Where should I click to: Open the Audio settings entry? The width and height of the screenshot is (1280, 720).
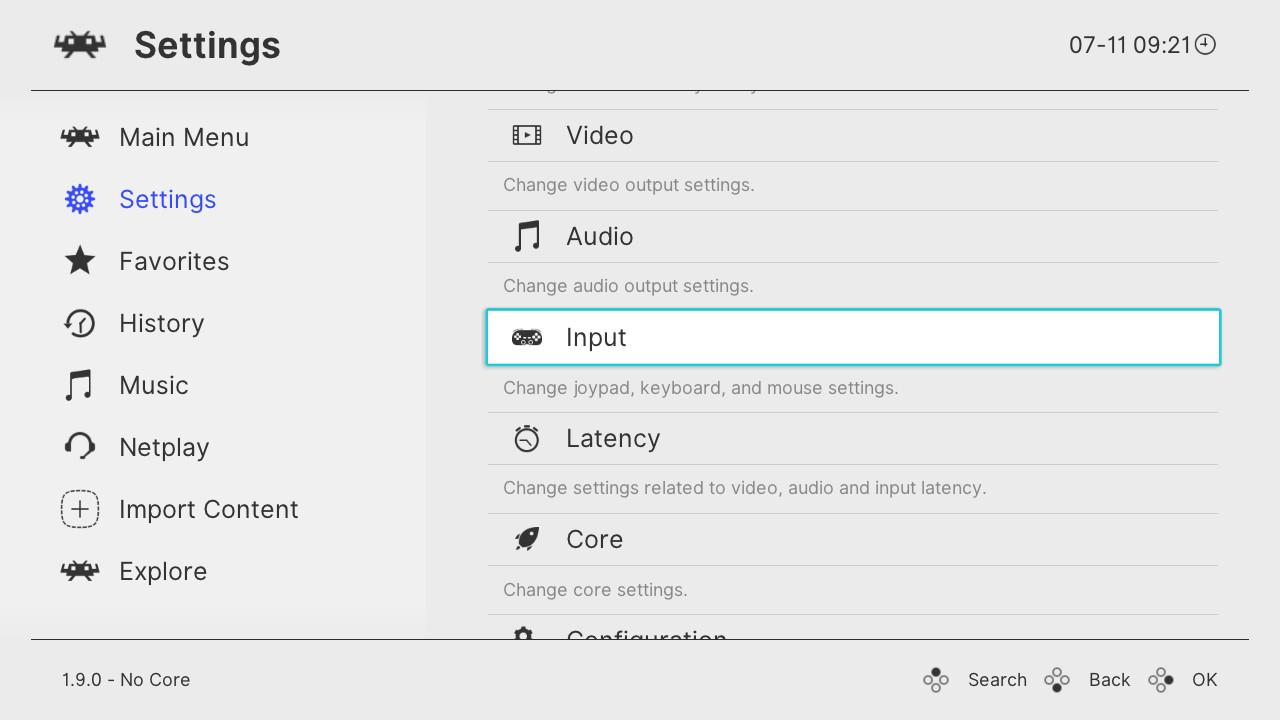tap(600, 236)
